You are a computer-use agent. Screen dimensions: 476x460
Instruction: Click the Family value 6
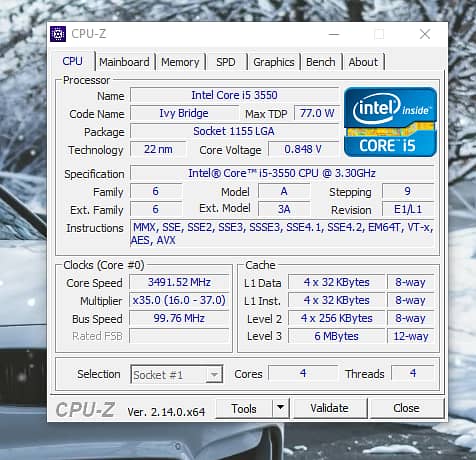click(x=156, y=191)
